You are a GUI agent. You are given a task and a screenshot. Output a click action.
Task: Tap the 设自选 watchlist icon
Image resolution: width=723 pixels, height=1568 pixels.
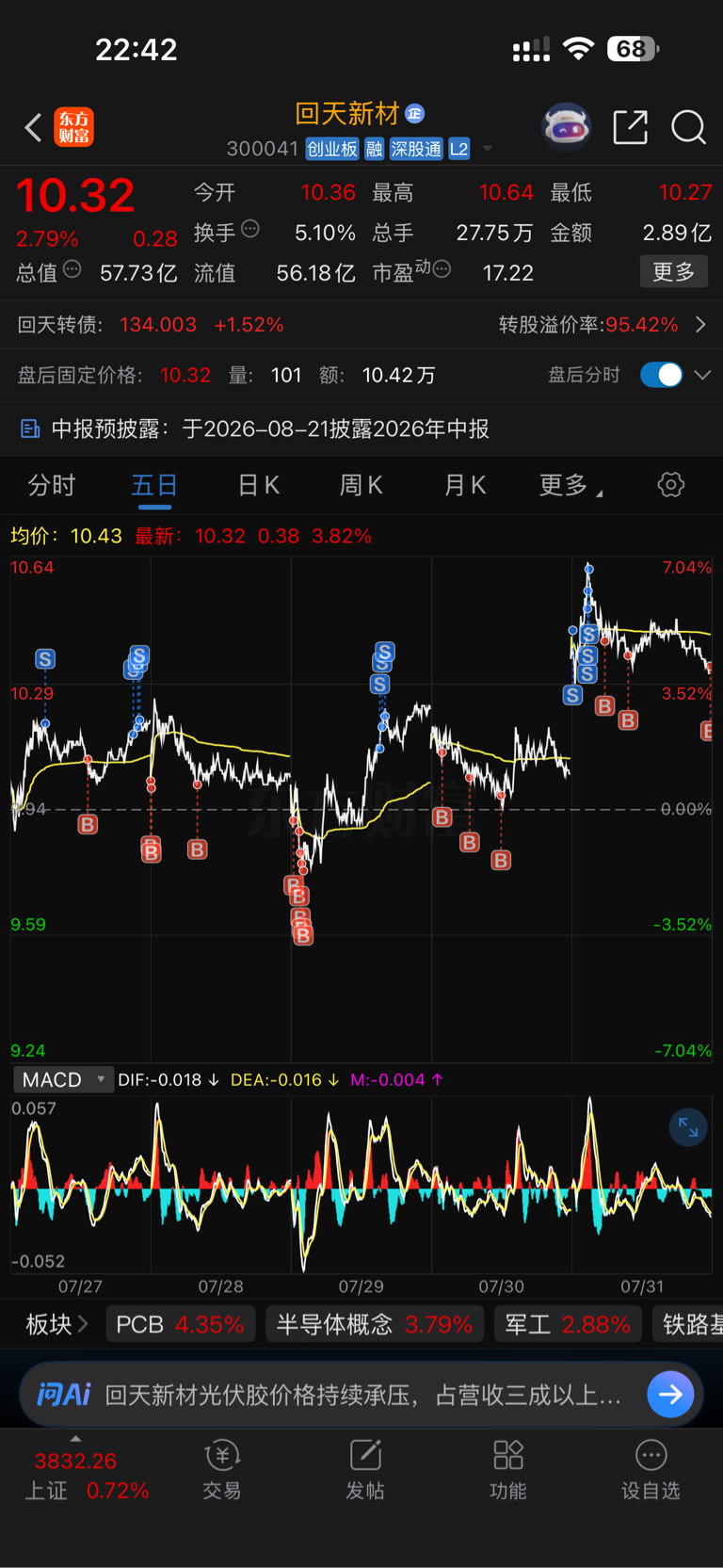coord(651,1456)
